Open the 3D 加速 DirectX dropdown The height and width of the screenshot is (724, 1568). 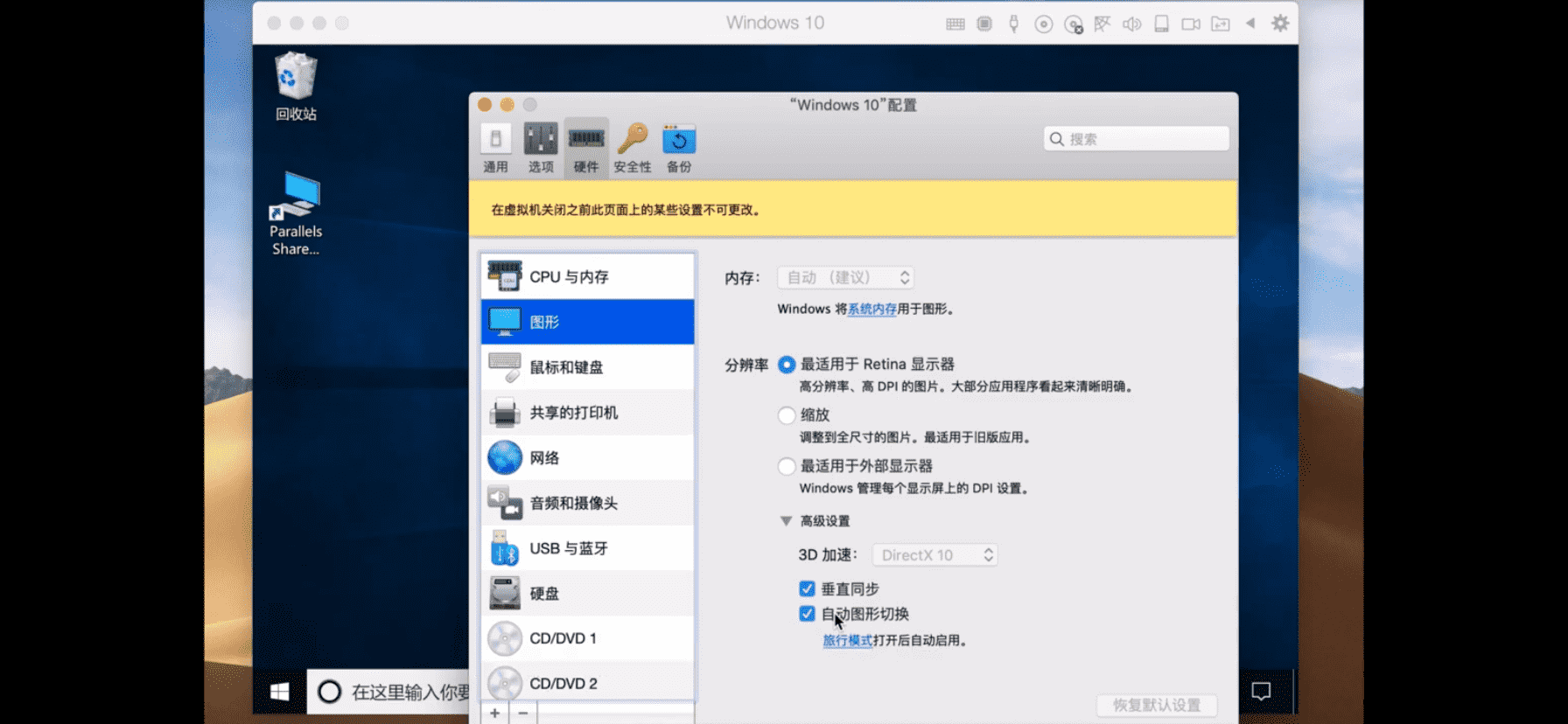pyautogui.click(x=934, y=555)
